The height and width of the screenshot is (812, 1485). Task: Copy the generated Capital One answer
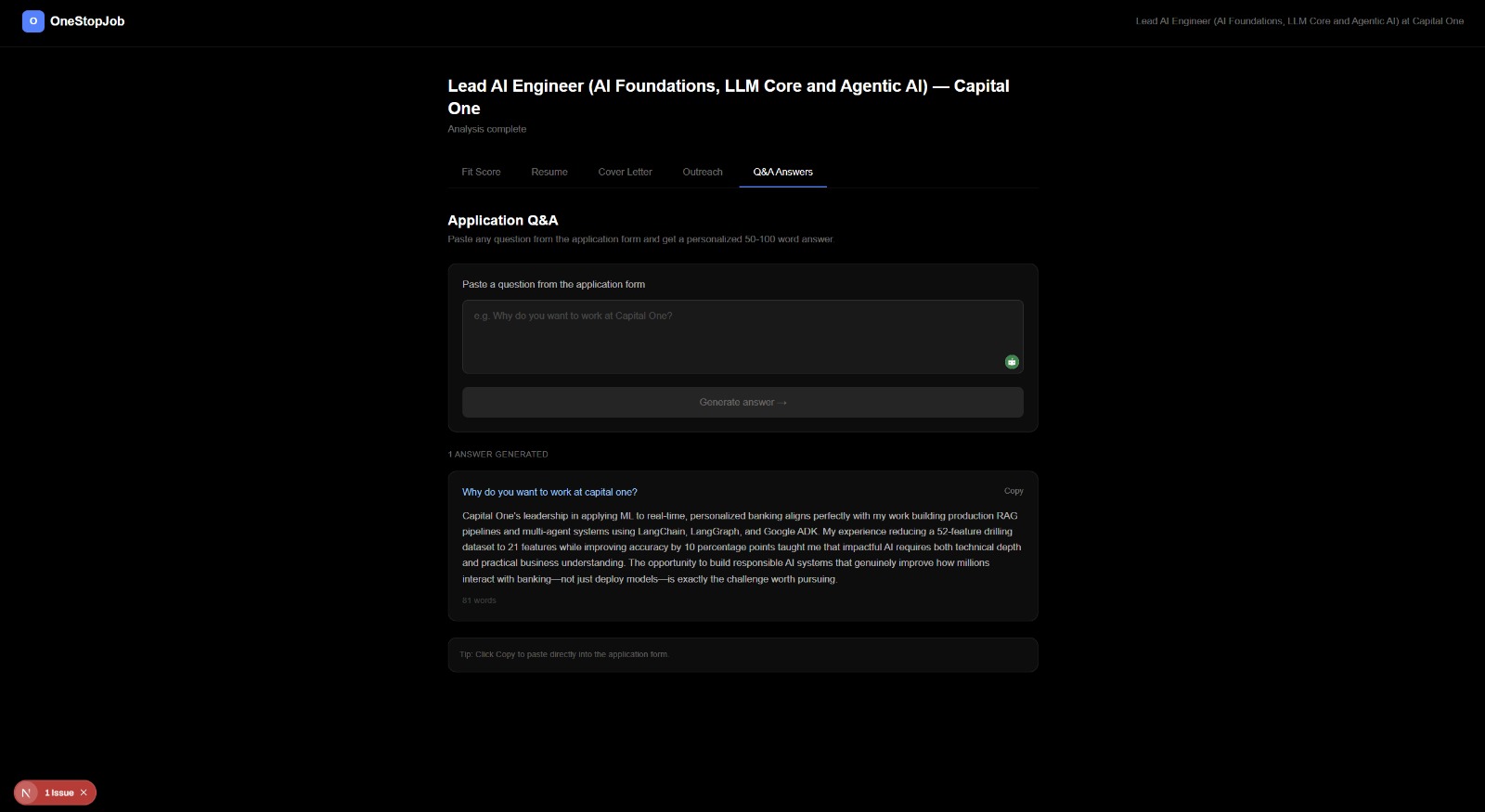(1014, 491)
